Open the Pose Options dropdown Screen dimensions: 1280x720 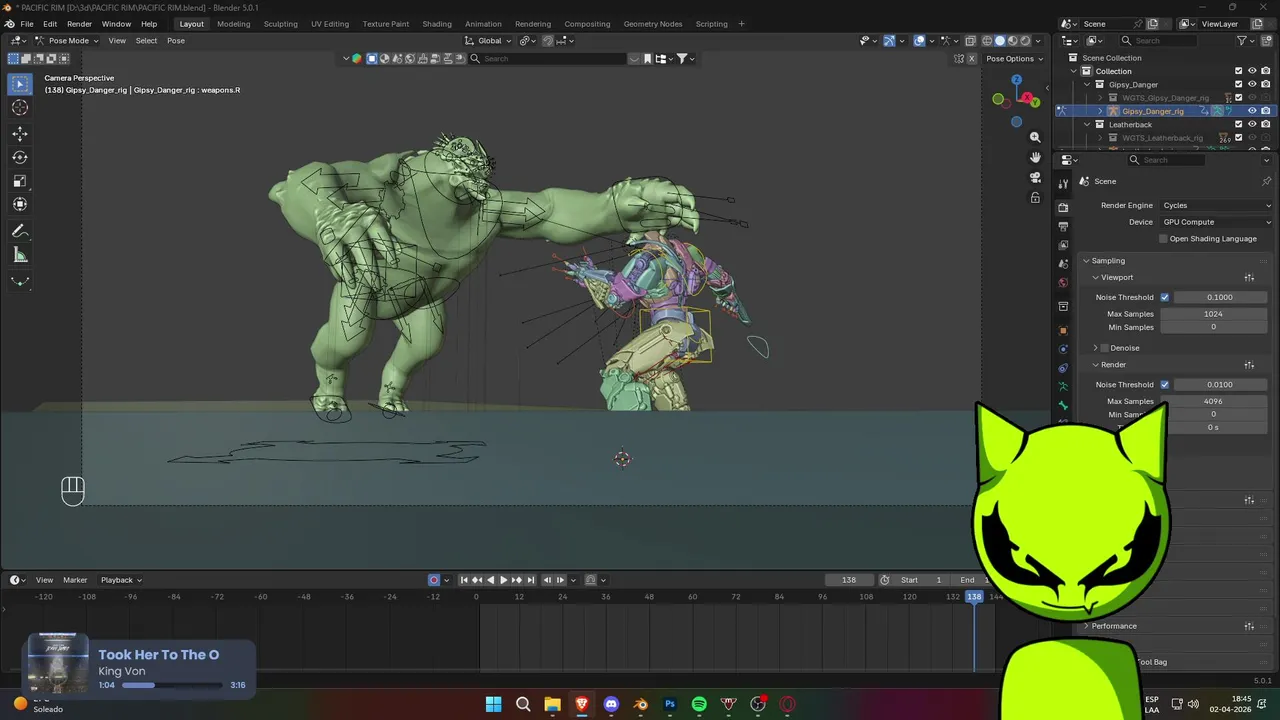click(x=1014, y=58)
